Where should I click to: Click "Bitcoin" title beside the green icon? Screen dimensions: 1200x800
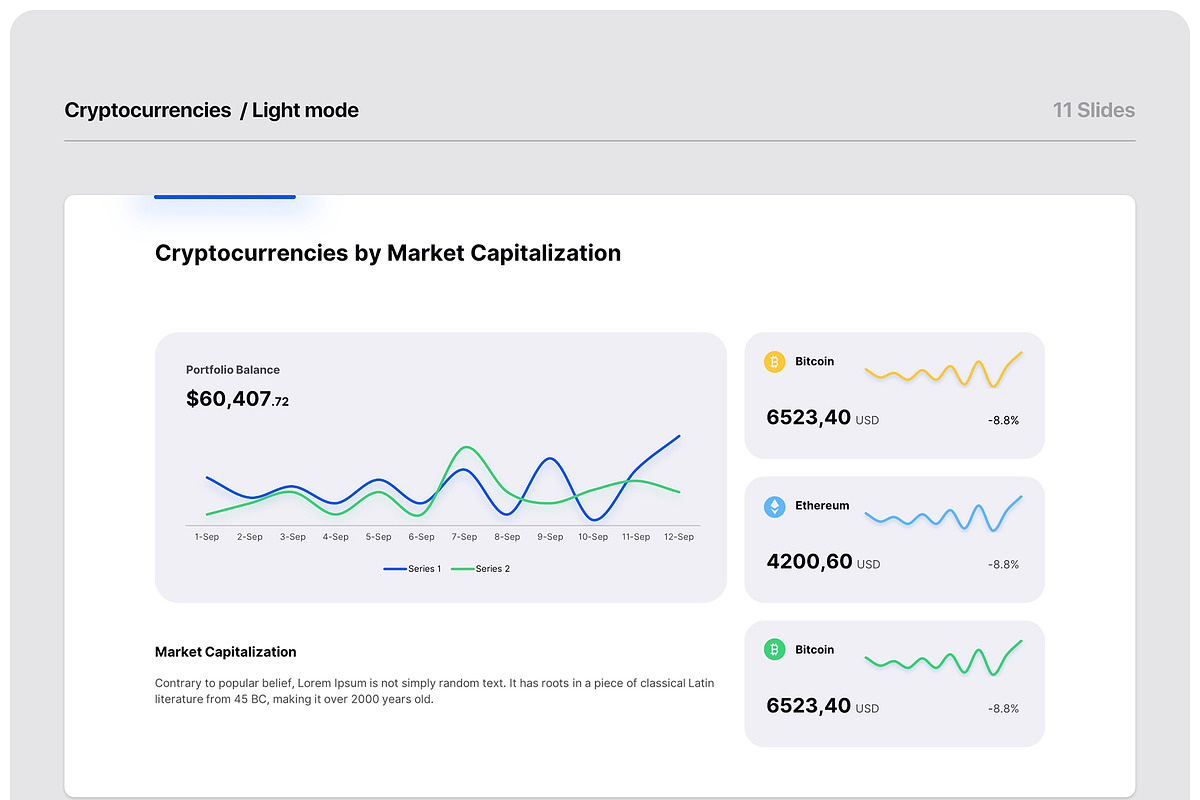coord(815,650)
